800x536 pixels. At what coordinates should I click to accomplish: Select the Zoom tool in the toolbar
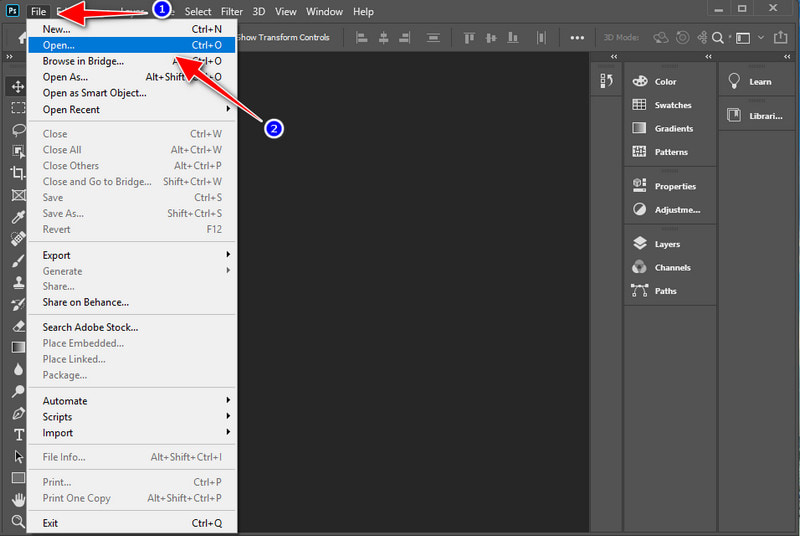[18, 522]
